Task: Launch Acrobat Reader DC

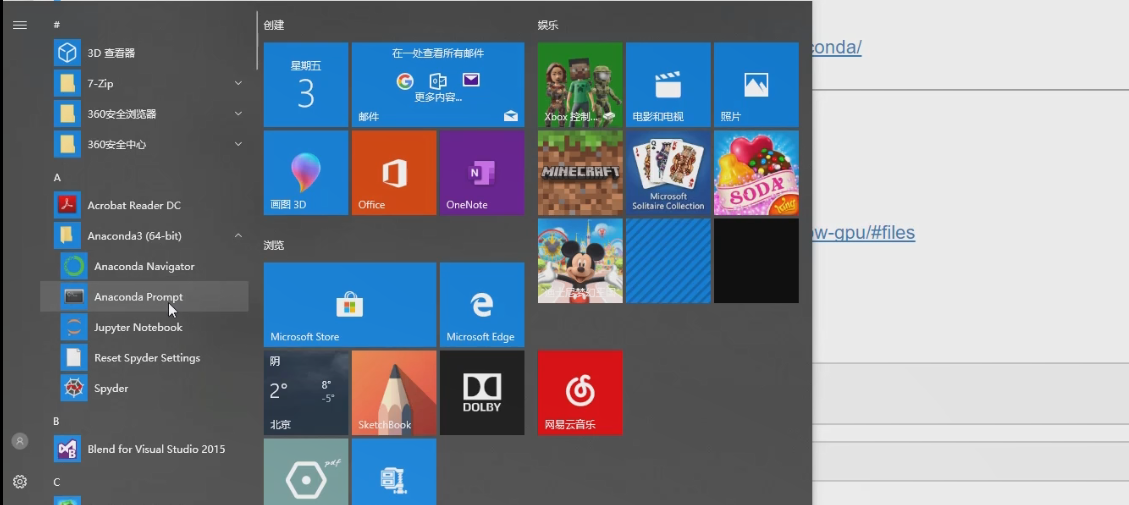Action: (x=144, y=205)
